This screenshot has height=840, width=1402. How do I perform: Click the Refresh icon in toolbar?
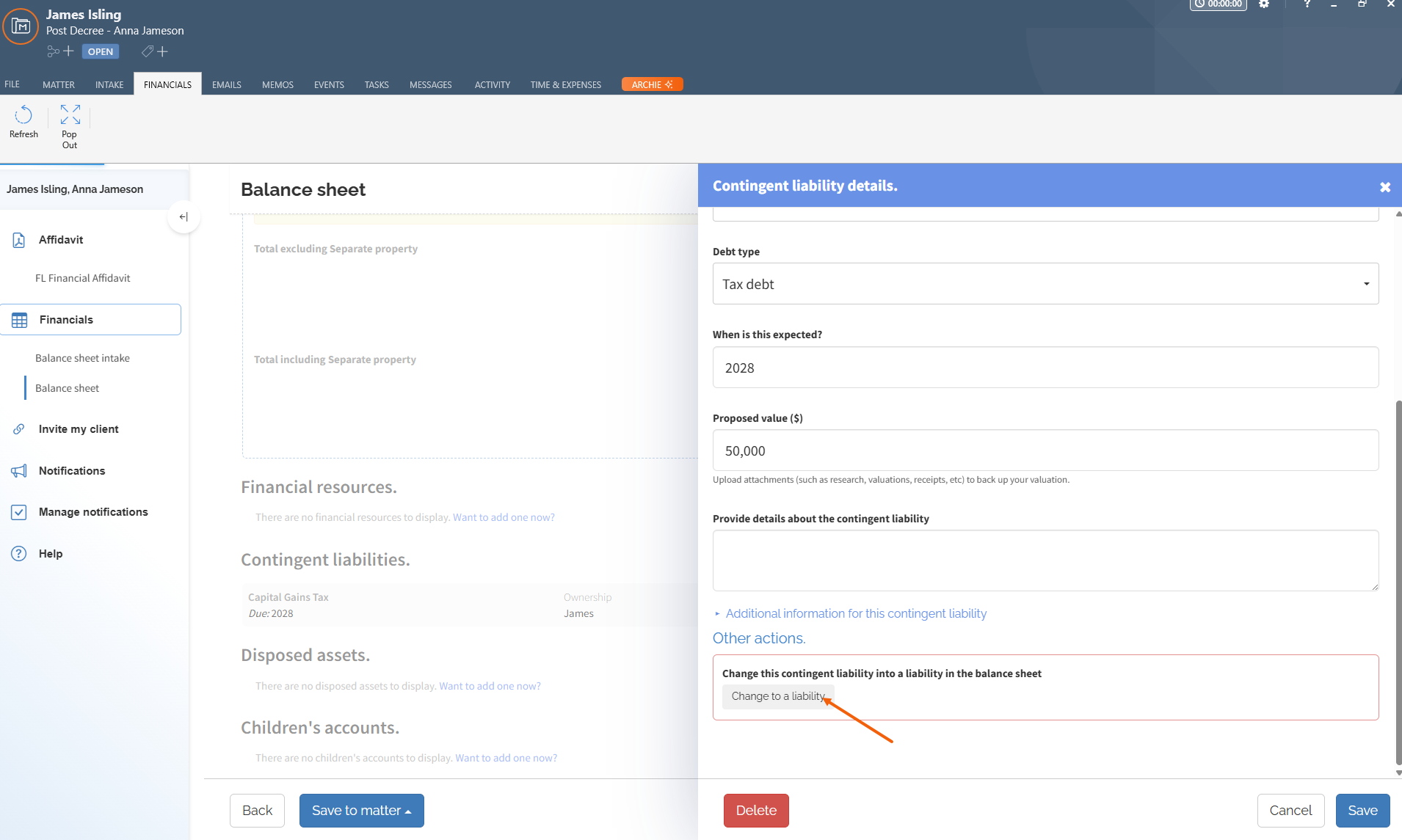coord(23,114)
